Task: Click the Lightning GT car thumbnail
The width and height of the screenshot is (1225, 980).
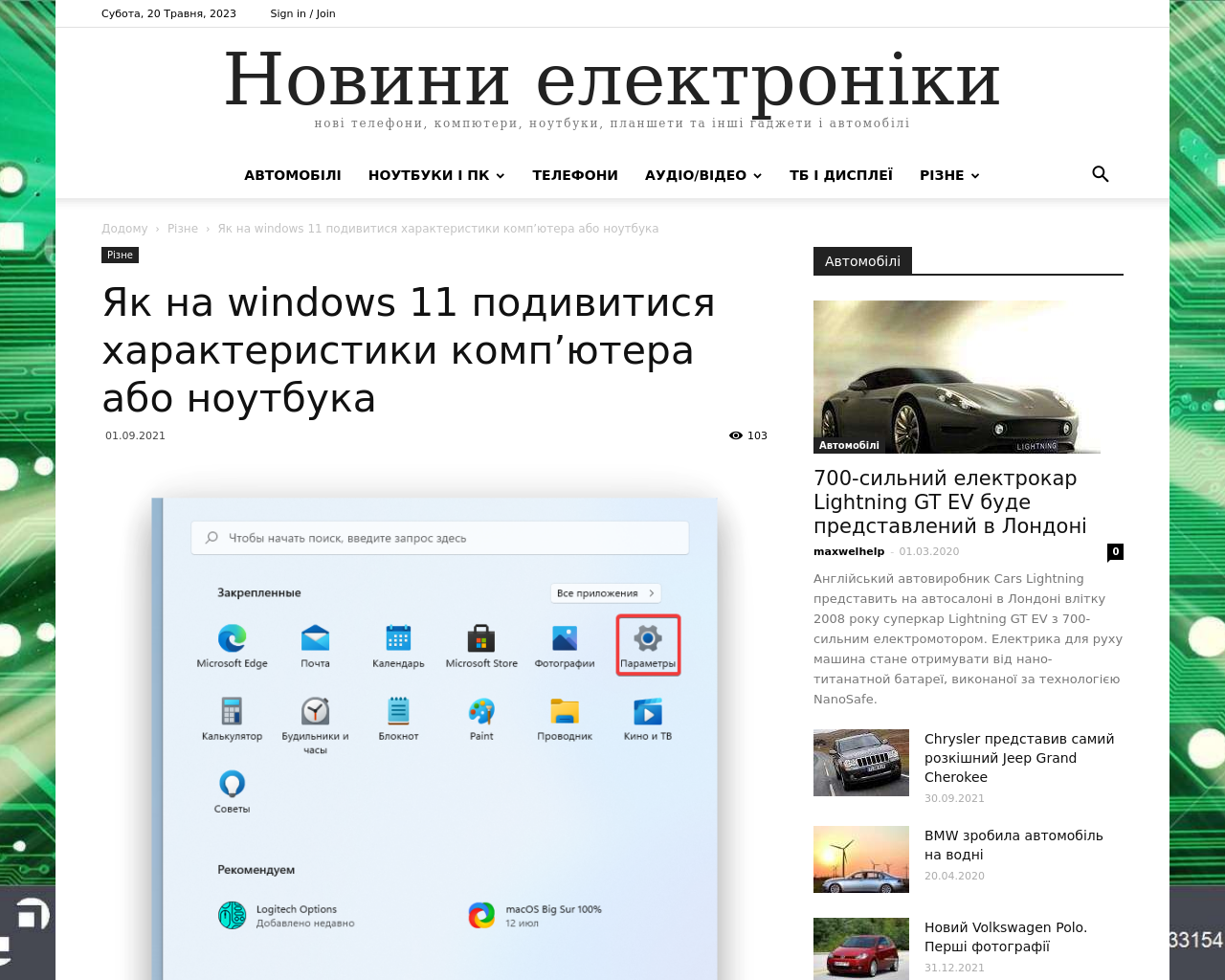Action: tap(957, 377)
